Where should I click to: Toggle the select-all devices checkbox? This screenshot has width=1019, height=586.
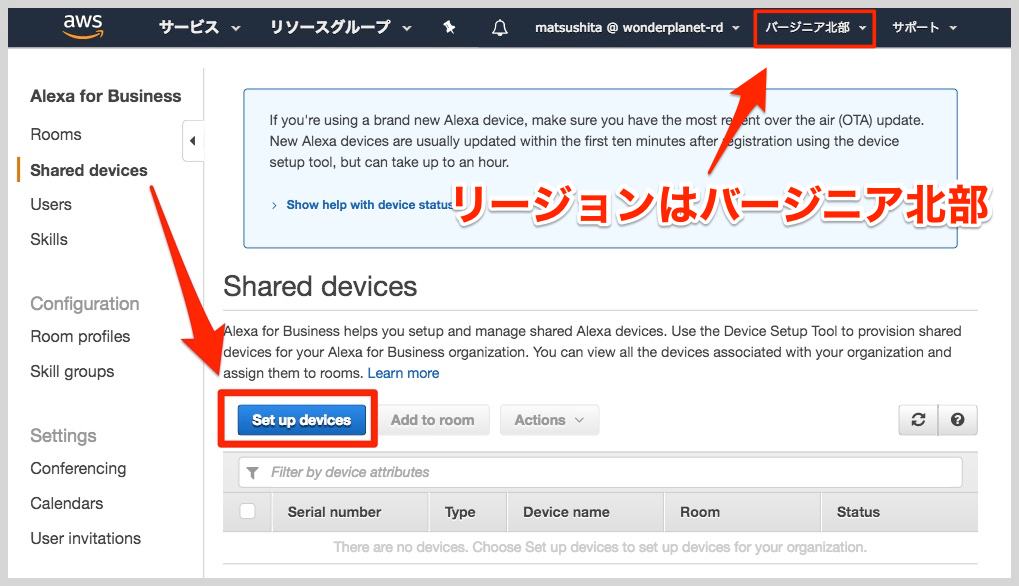tap(248, 511)
